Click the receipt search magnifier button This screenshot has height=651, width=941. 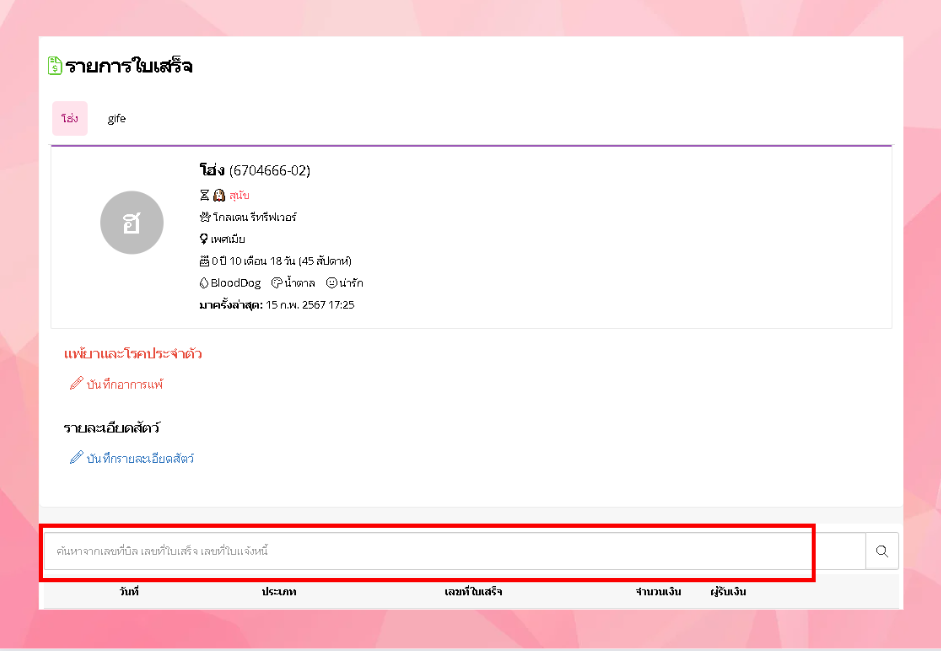pos(882,551)
